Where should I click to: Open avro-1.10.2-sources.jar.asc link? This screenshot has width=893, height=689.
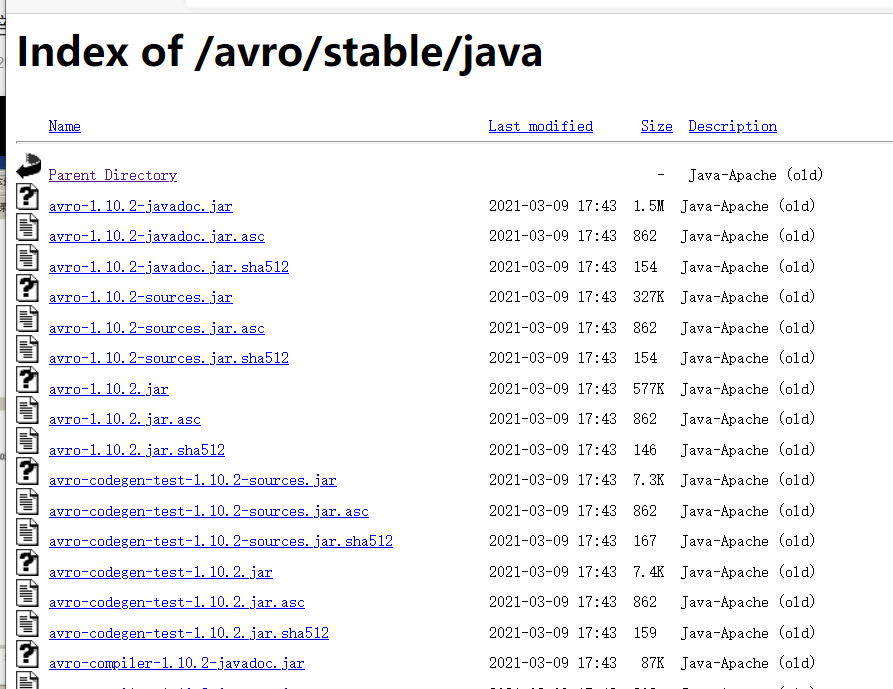coord(157,328)
